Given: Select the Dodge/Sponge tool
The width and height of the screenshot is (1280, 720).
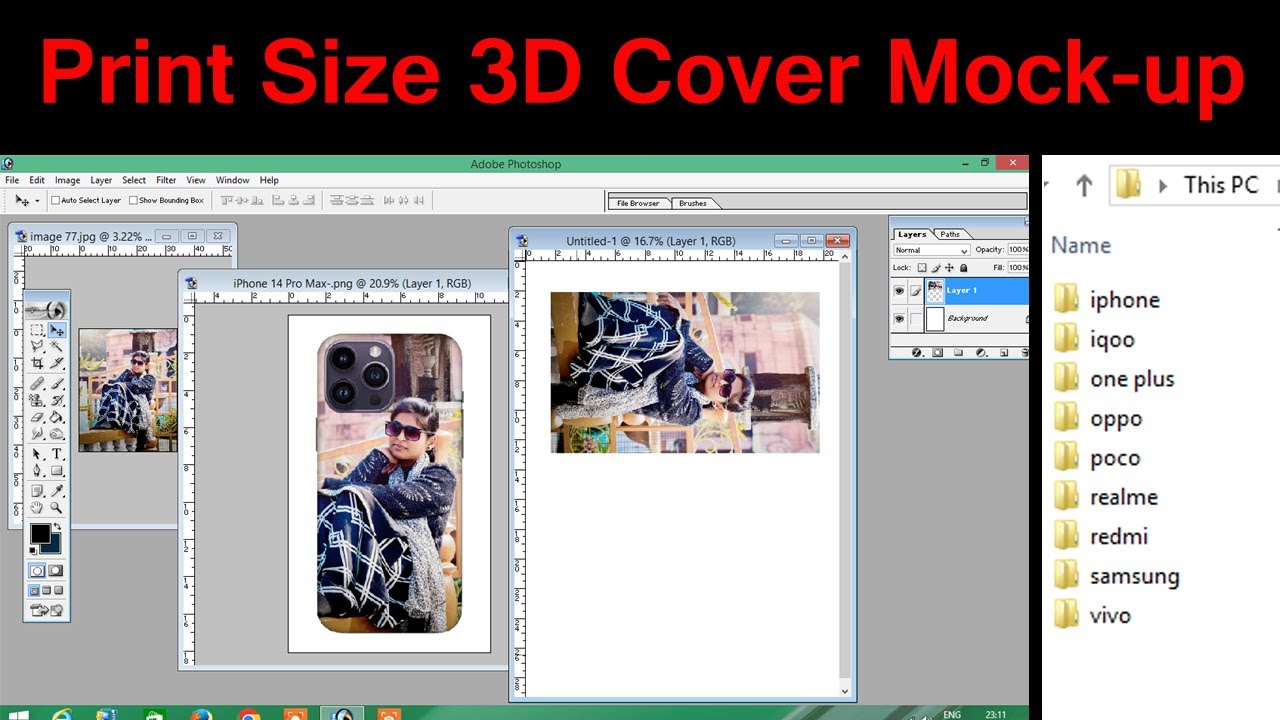Looking at the screenshot, I should pos(57,433).
